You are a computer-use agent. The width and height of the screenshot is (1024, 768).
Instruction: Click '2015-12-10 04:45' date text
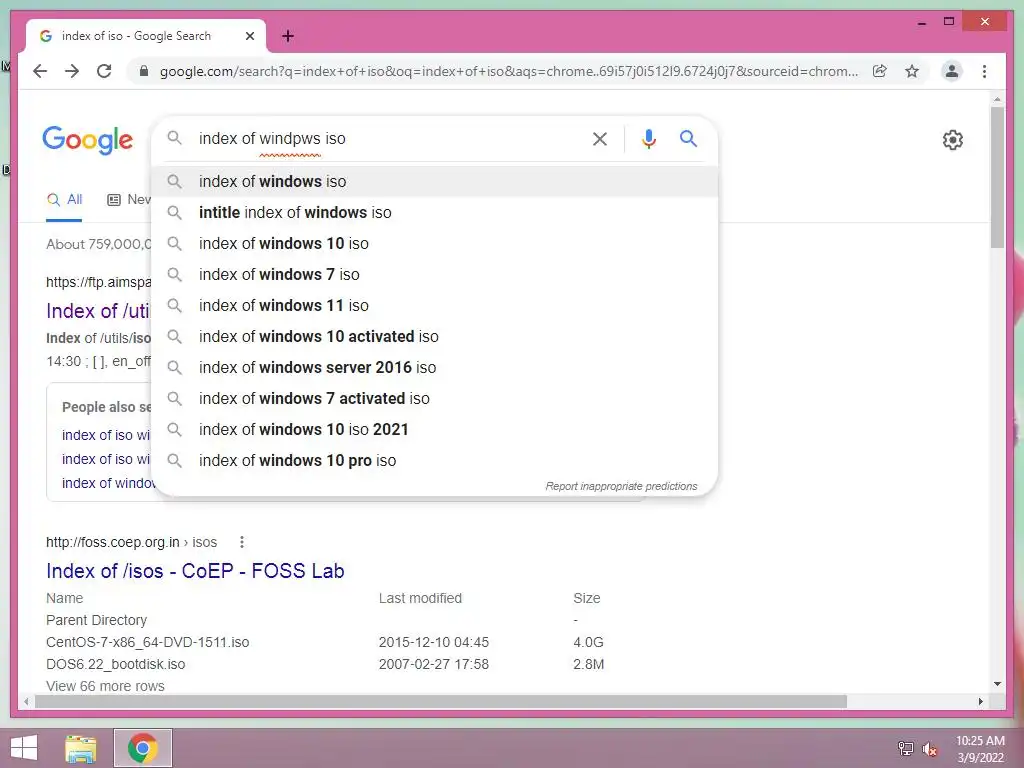[x=434, y=643]
